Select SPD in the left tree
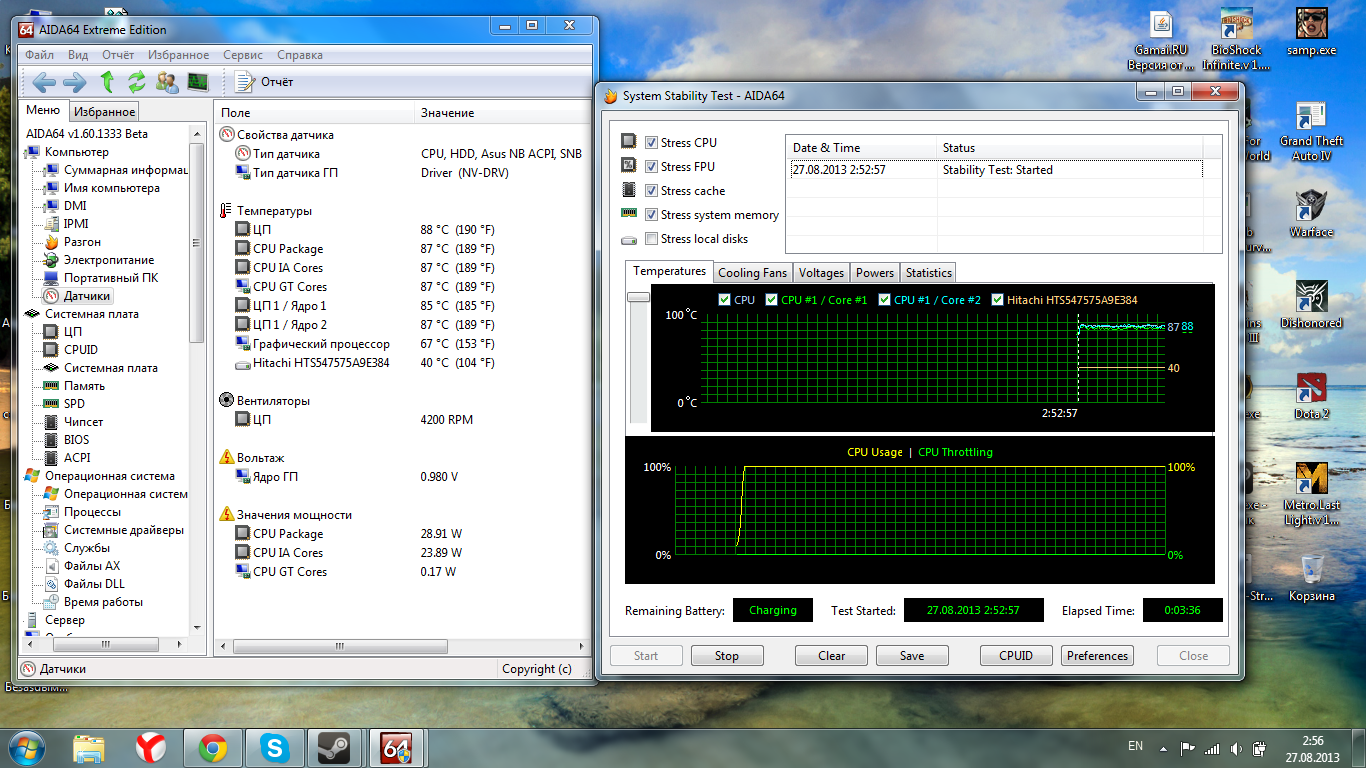 [74, 404]
